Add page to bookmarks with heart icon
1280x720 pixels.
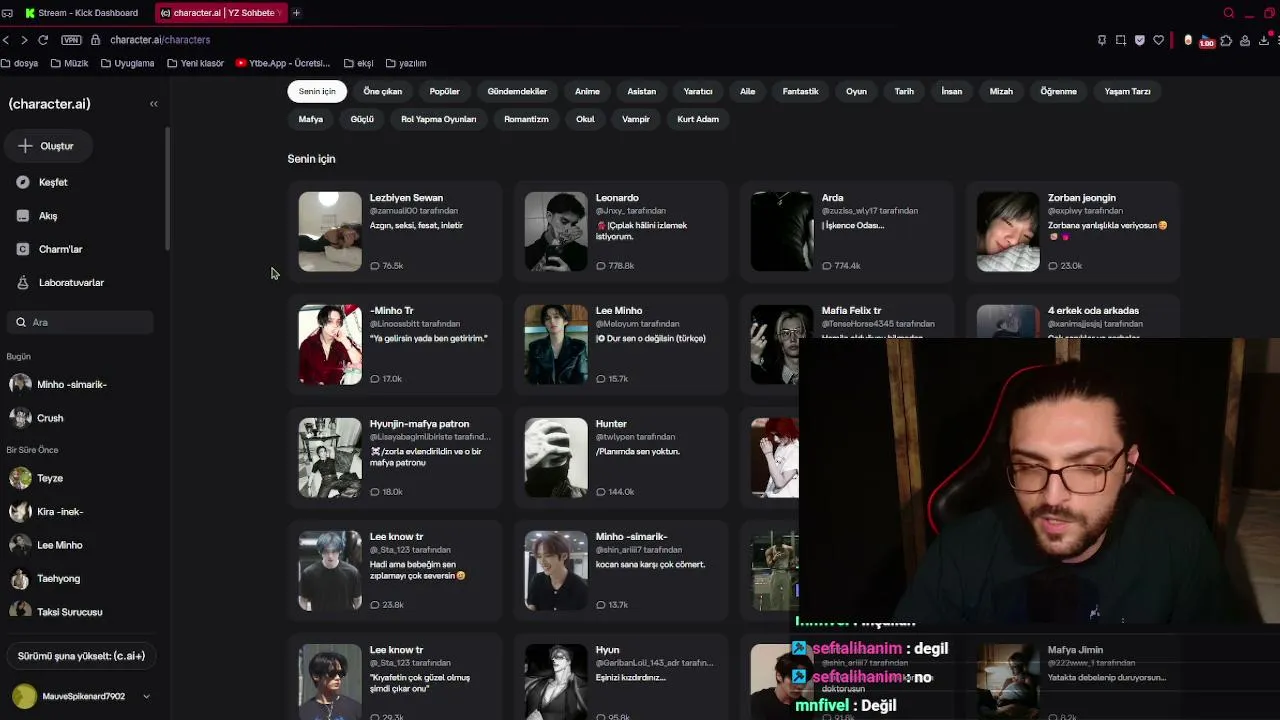coord(1158,40)
